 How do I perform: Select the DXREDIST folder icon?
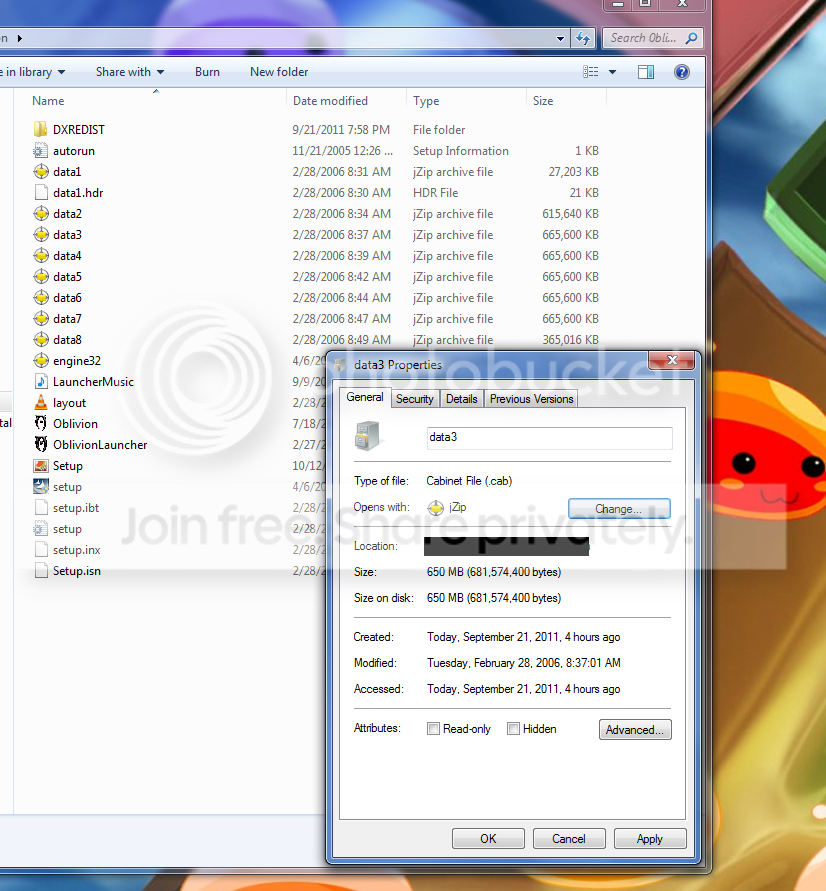pyautogui.click(x=40, y=130)
